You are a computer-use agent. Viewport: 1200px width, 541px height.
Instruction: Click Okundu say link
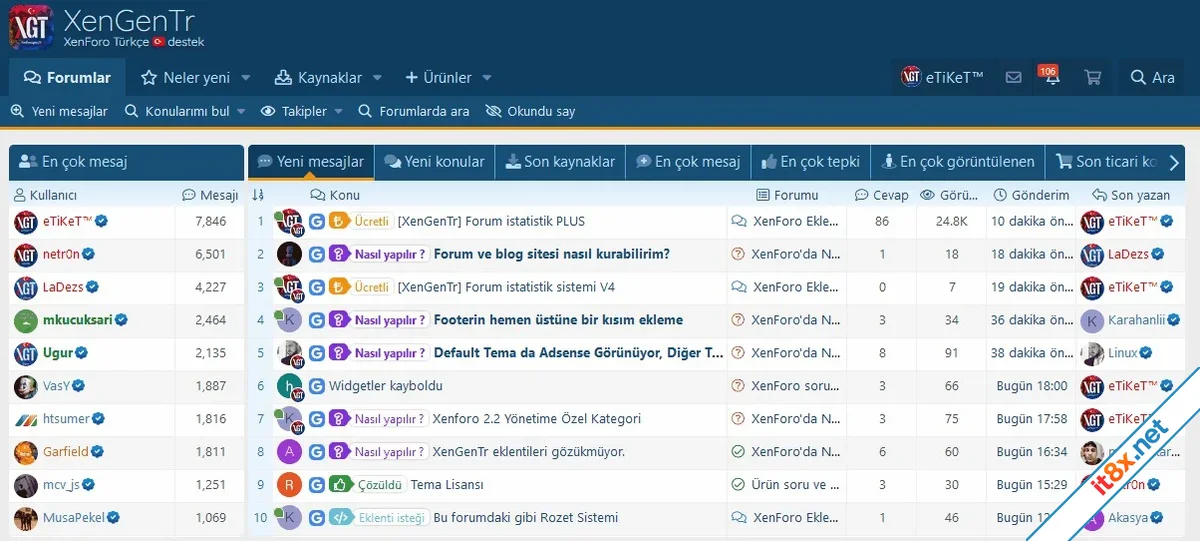pos(530,111)
